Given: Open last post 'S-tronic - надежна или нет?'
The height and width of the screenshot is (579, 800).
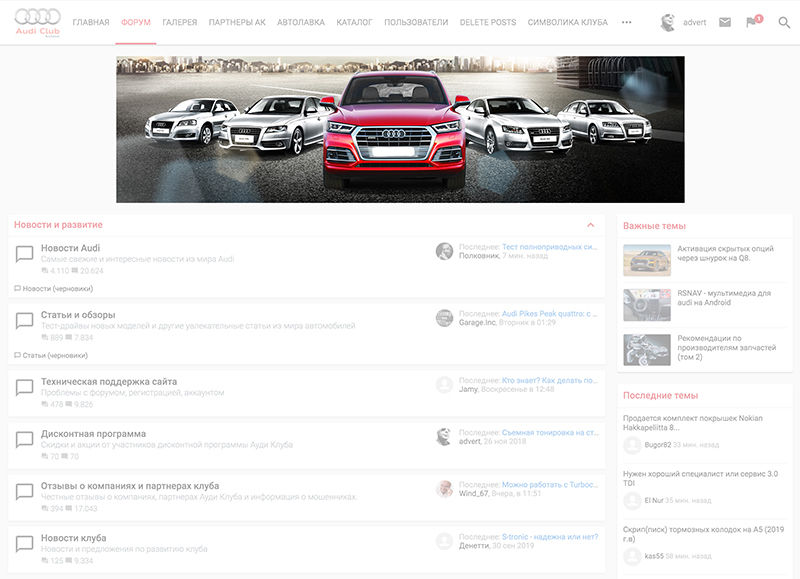Looking at the screenshot, I should pos(550,537).
